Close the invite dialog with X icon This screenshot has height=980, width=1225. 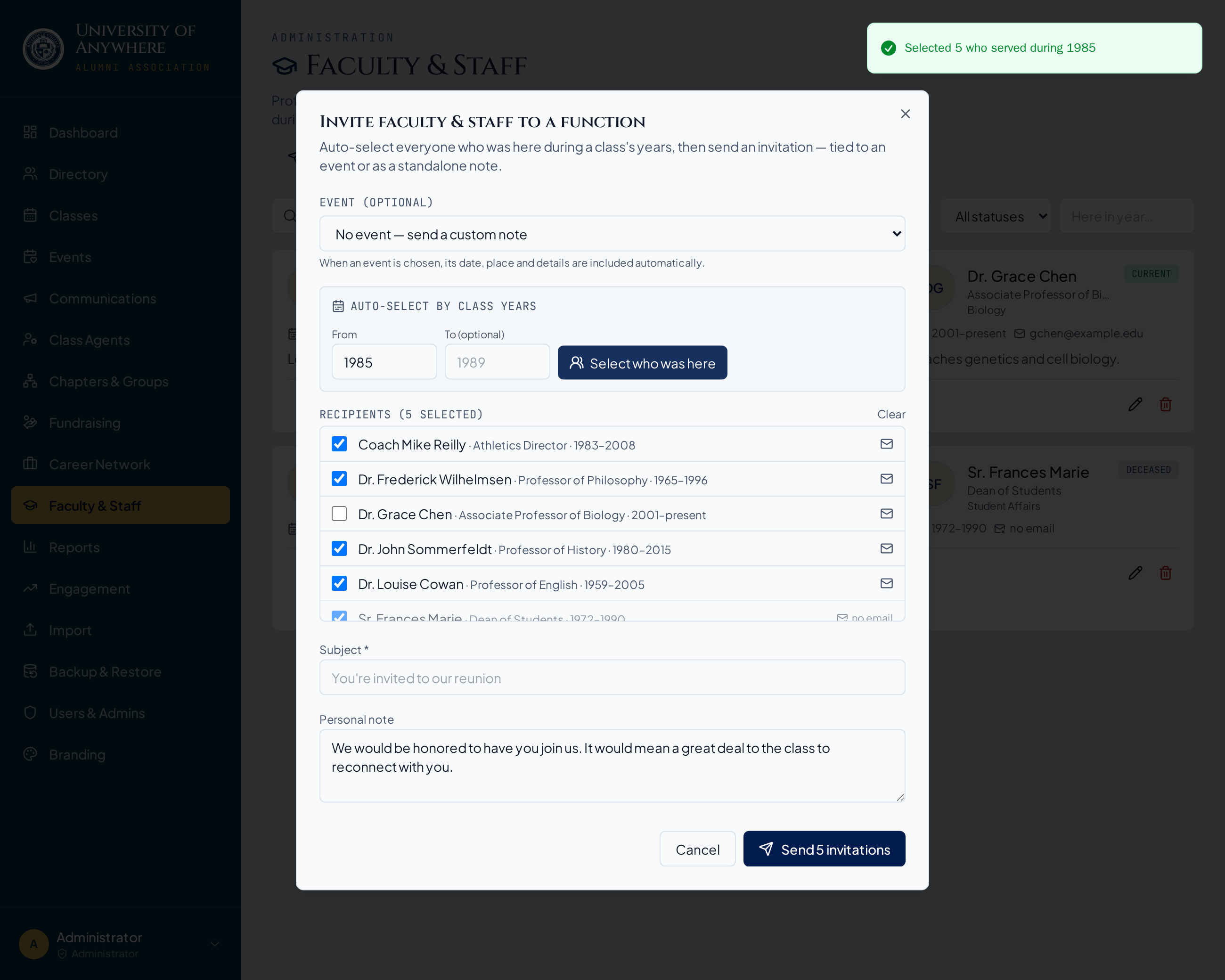(905, 114)
